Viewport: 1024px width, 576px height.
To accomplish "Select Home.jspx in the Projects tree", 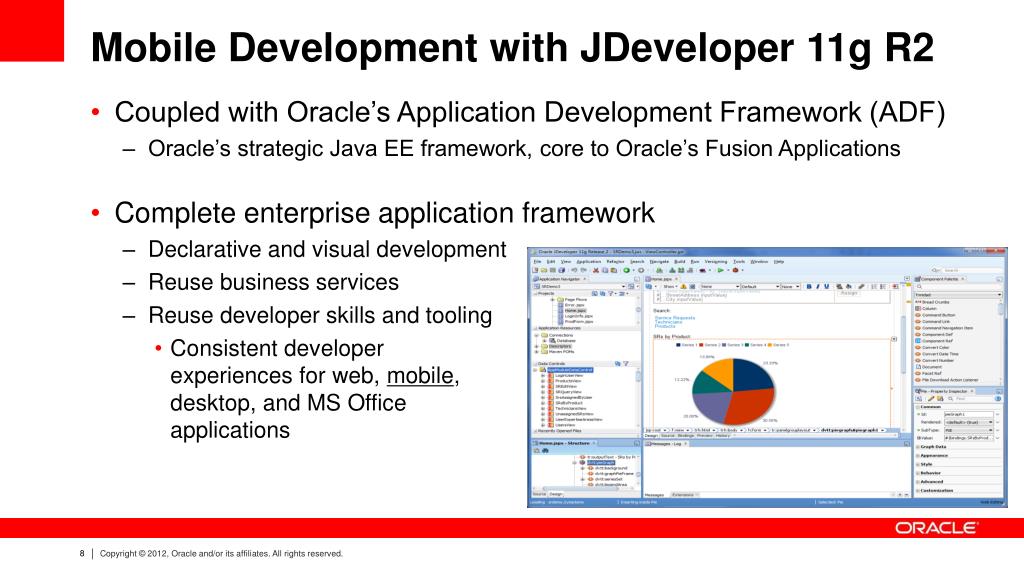I will tap(575, 311).
